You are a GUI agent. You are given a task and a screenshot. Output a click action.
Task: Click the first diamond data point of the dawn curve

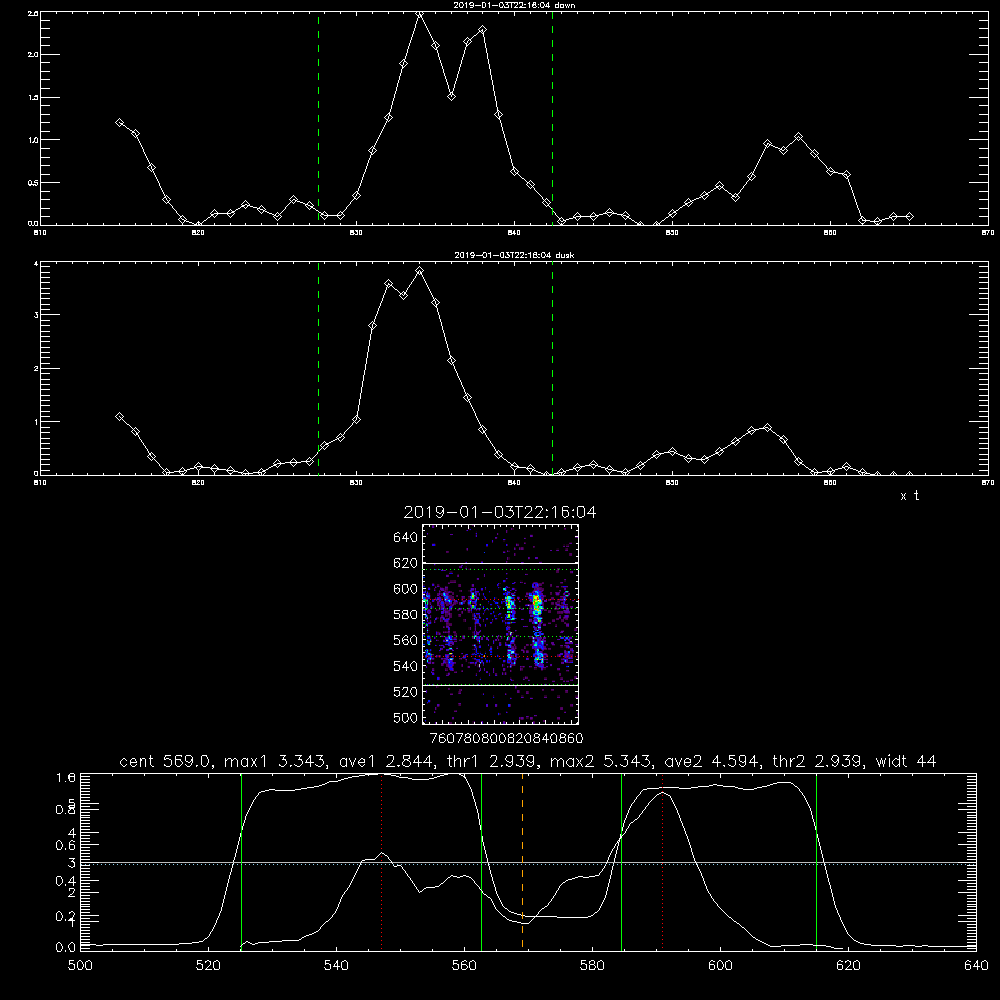click(119, 122)
